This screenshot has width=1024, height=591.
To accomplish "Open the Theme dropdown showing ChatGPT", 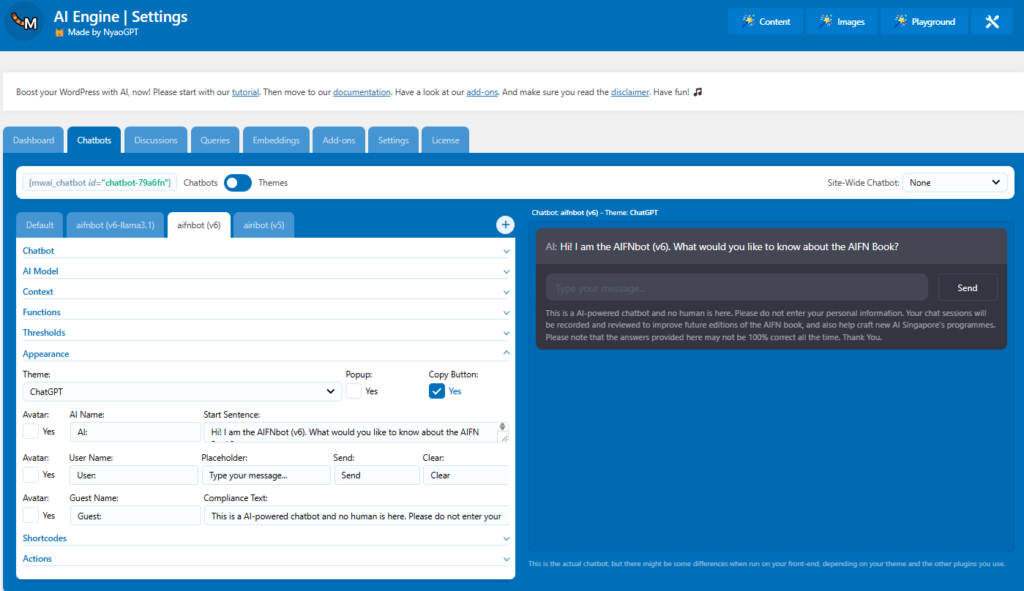I will 182,392.
